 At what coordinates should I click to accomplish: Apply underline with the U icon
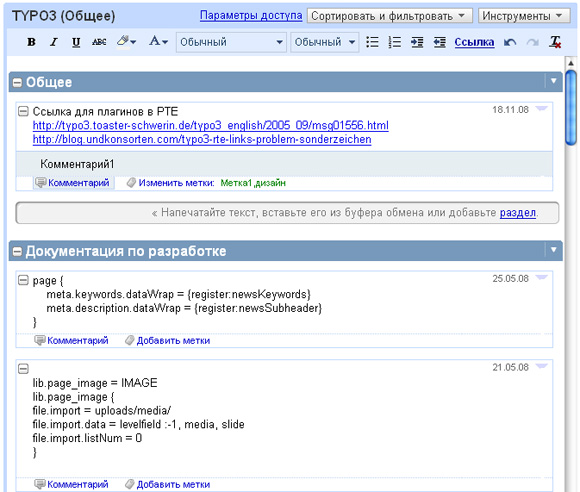(x=76, y=42)
